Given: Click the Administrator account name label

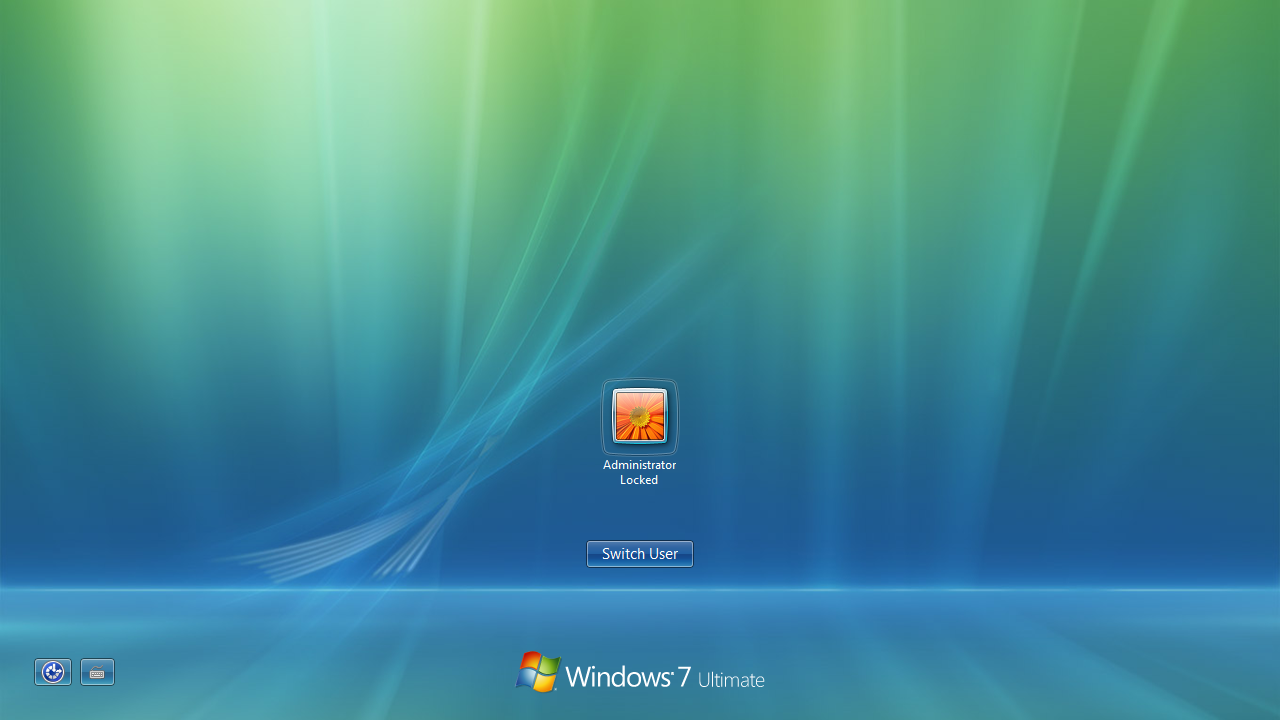Looking at the screenshot, I should [x=640, y=465].
